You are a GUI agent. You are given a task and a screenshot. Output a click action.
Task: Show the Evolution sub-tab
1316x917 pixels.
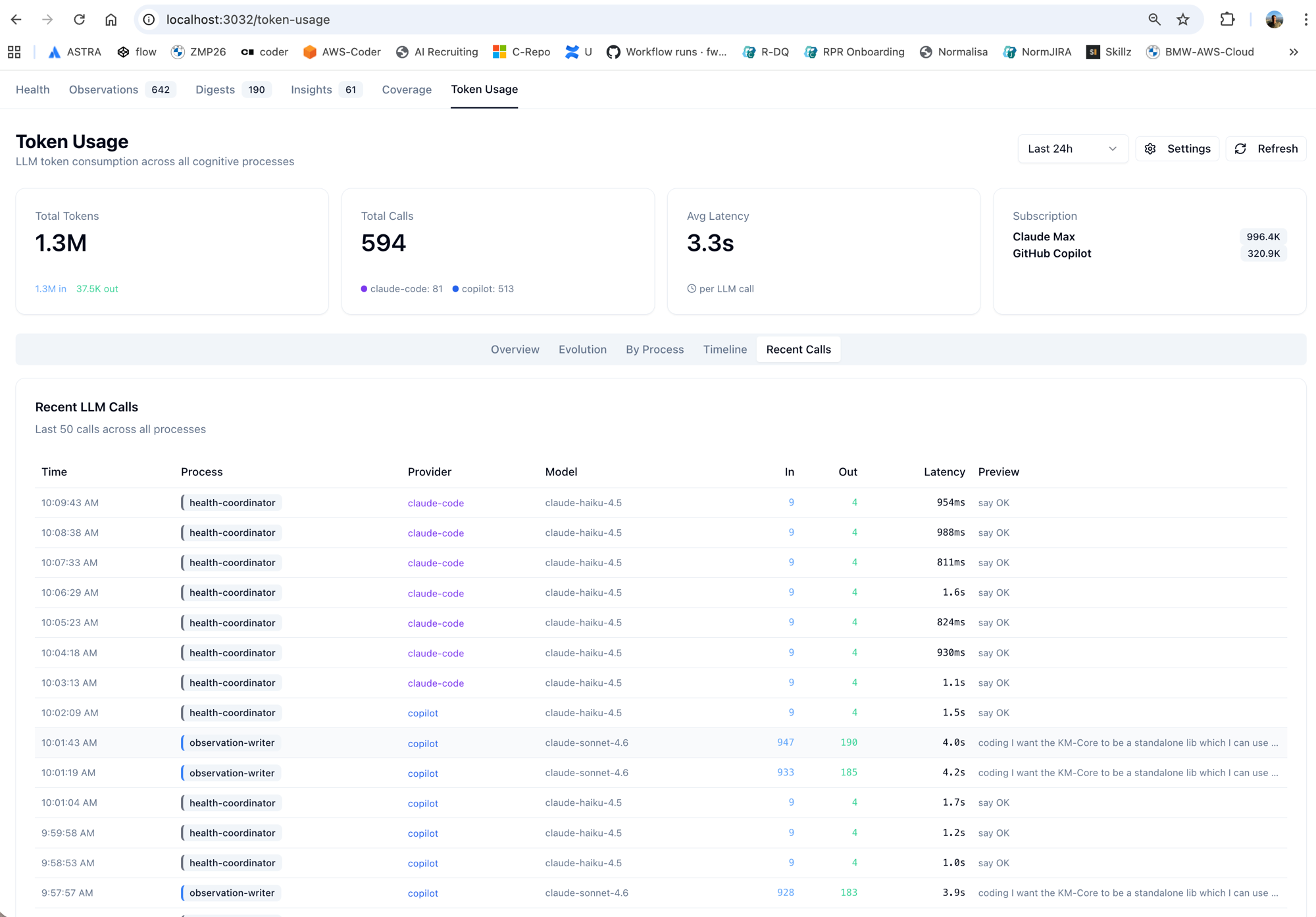pyautogui.click(x=582, y=350)
